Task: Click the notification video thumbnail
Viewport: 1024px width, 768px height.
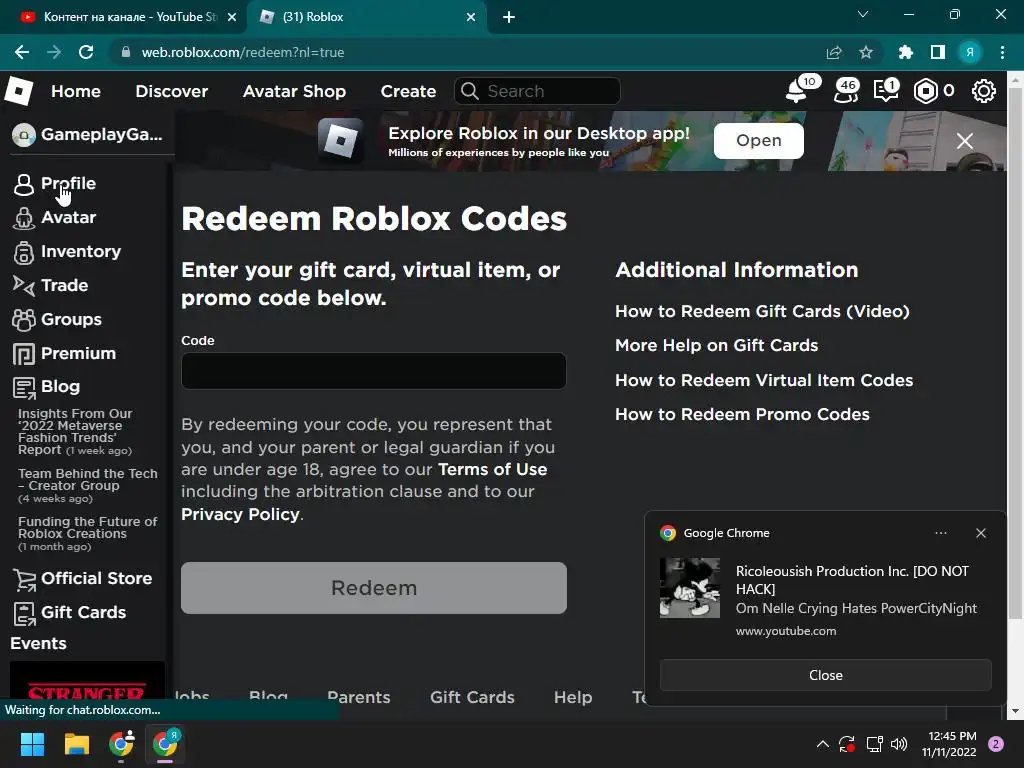Action: coord(690,588)
